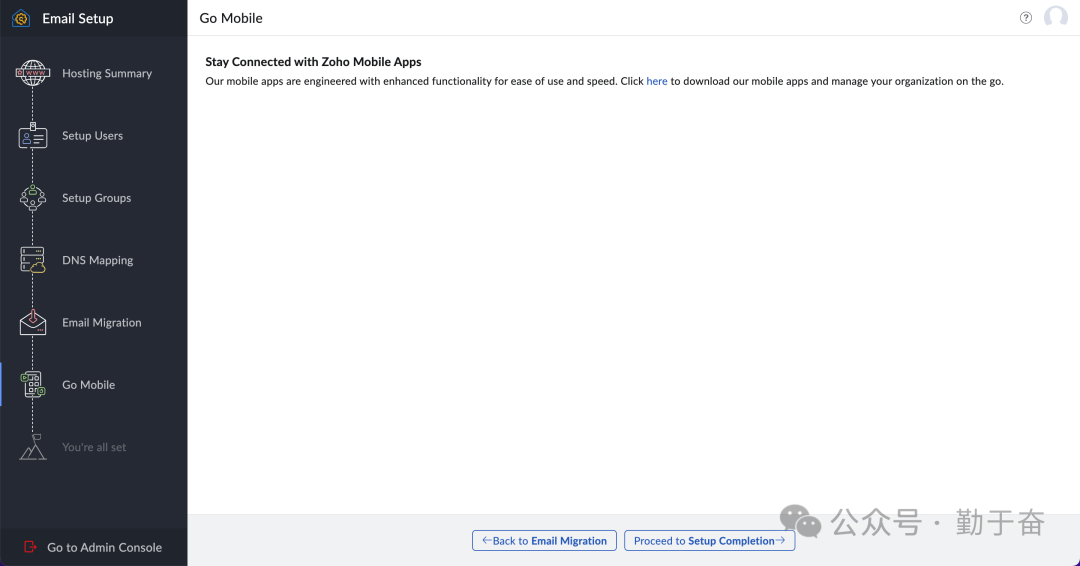The image size is (1080, 566).
Task: Go to the DNS Mapping step
Action: click(97, 260)
